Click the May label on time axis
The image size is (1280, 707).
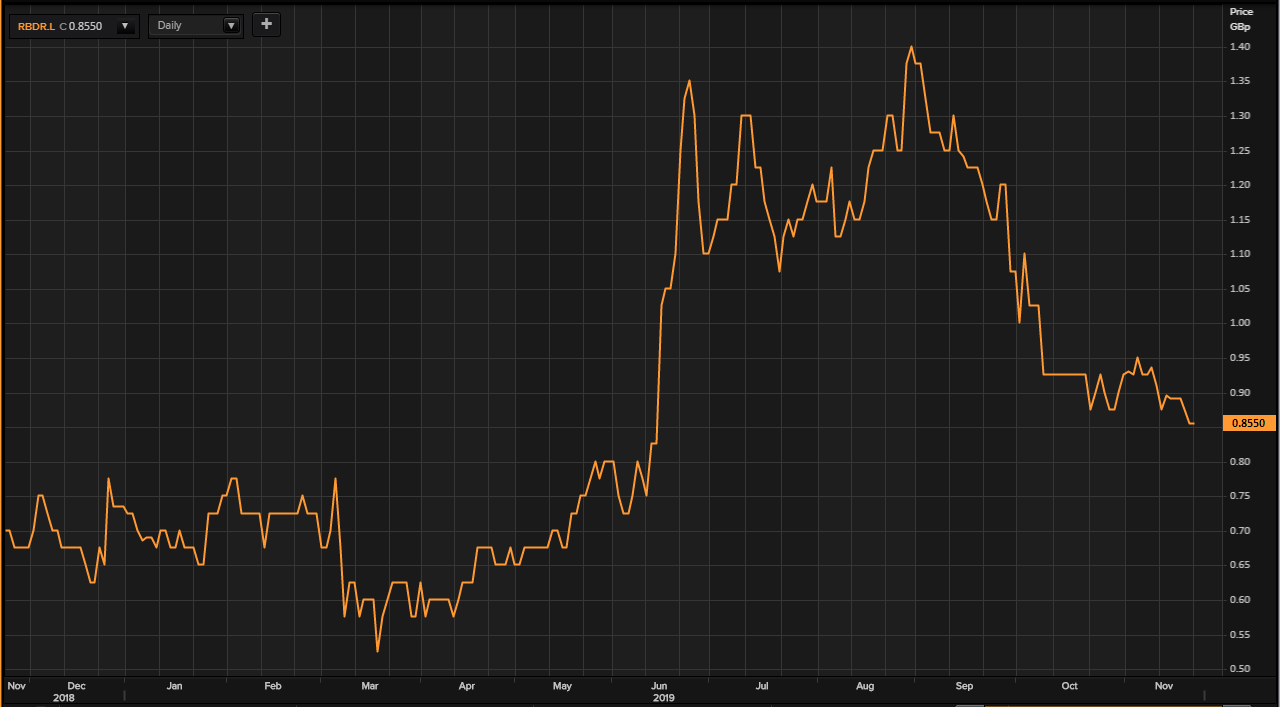(x=563, y=686)
